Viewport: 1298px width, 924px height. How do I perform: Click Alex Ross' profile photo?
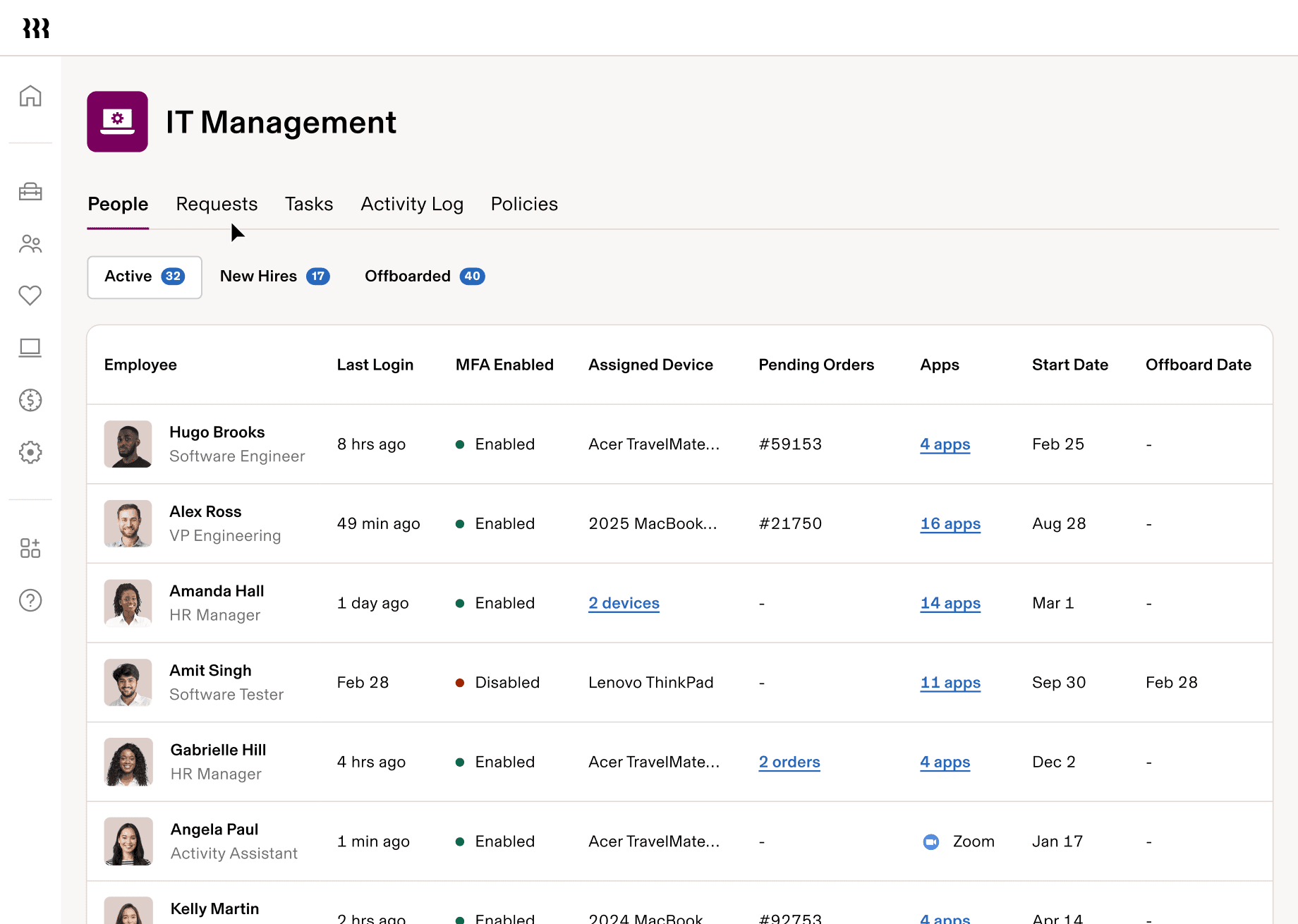(x=128, y=524)
